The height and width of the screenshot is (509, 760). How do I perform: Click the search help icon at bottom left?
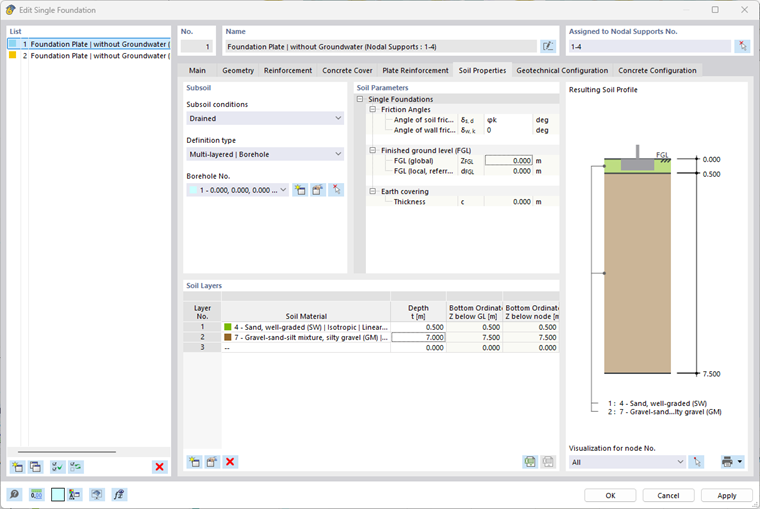tap(14, 494)
